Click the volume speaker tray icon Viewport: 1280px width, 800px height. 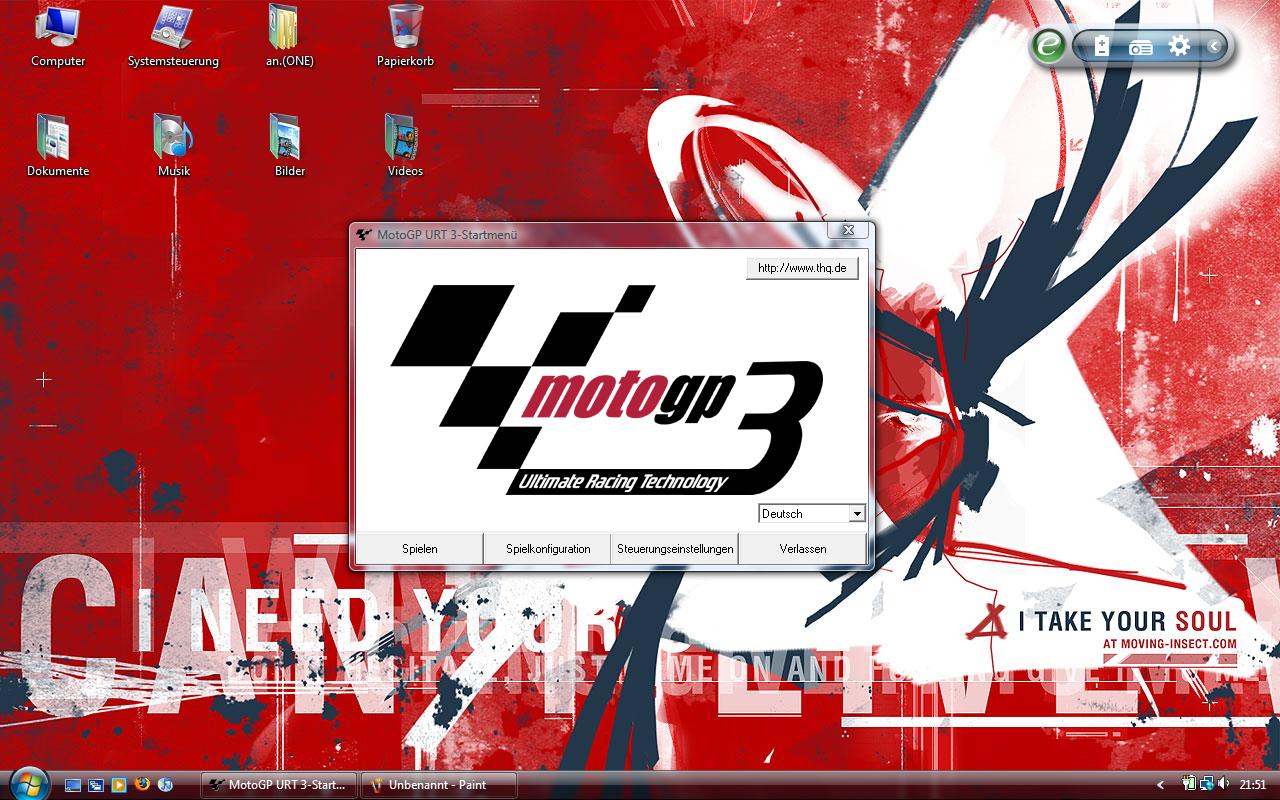click(1222, 785)
